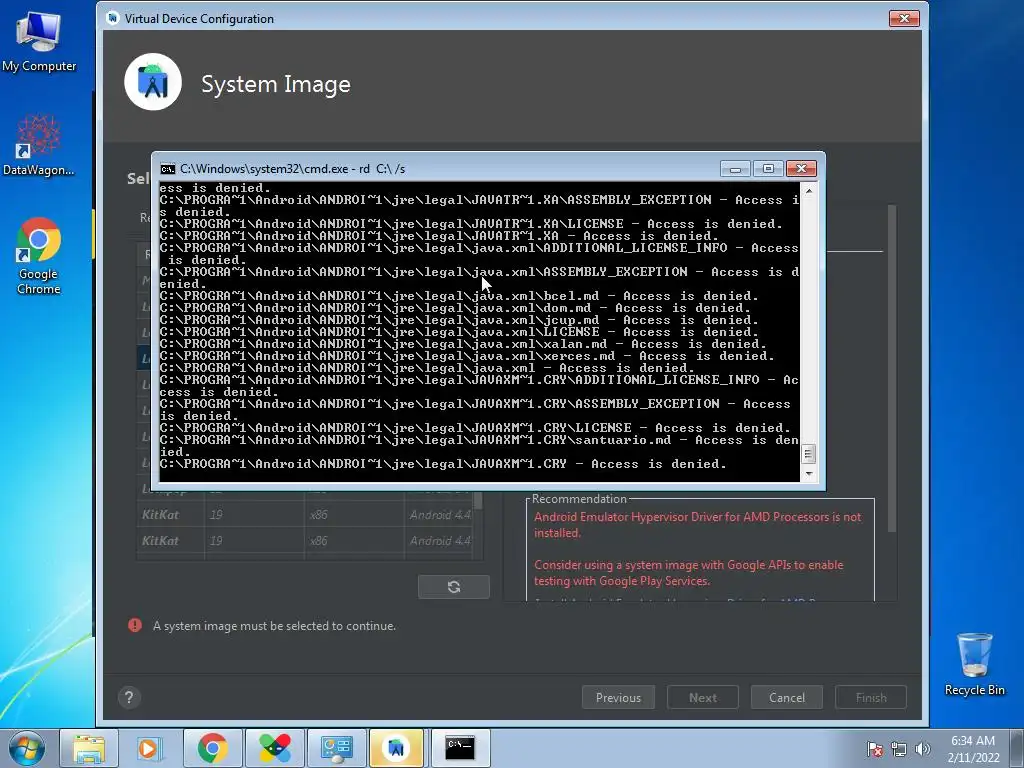Screen dimensions: 1024x768
Task: Switch to Android Studio taskbar button
Action: (x=396, y=748)
